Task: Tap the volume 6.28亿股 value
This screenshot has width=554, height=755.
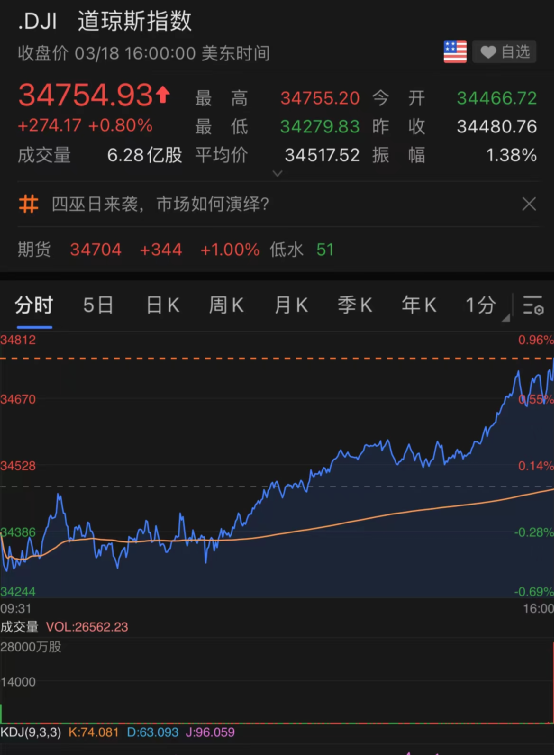Action: click(144, 155)
